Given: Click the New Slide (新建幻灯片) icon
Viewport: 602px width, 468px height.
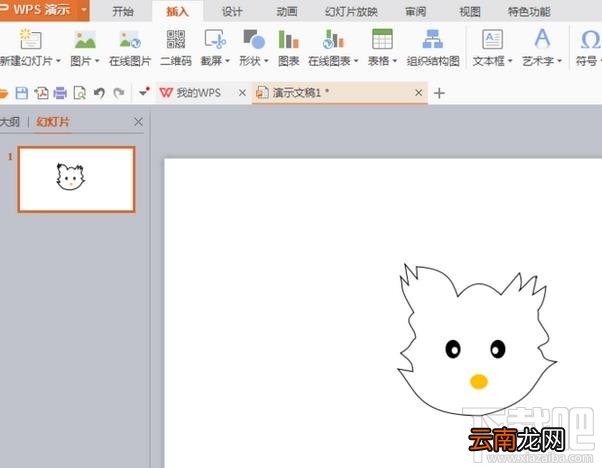Looking at the screenshot, I should click(30, 39).
